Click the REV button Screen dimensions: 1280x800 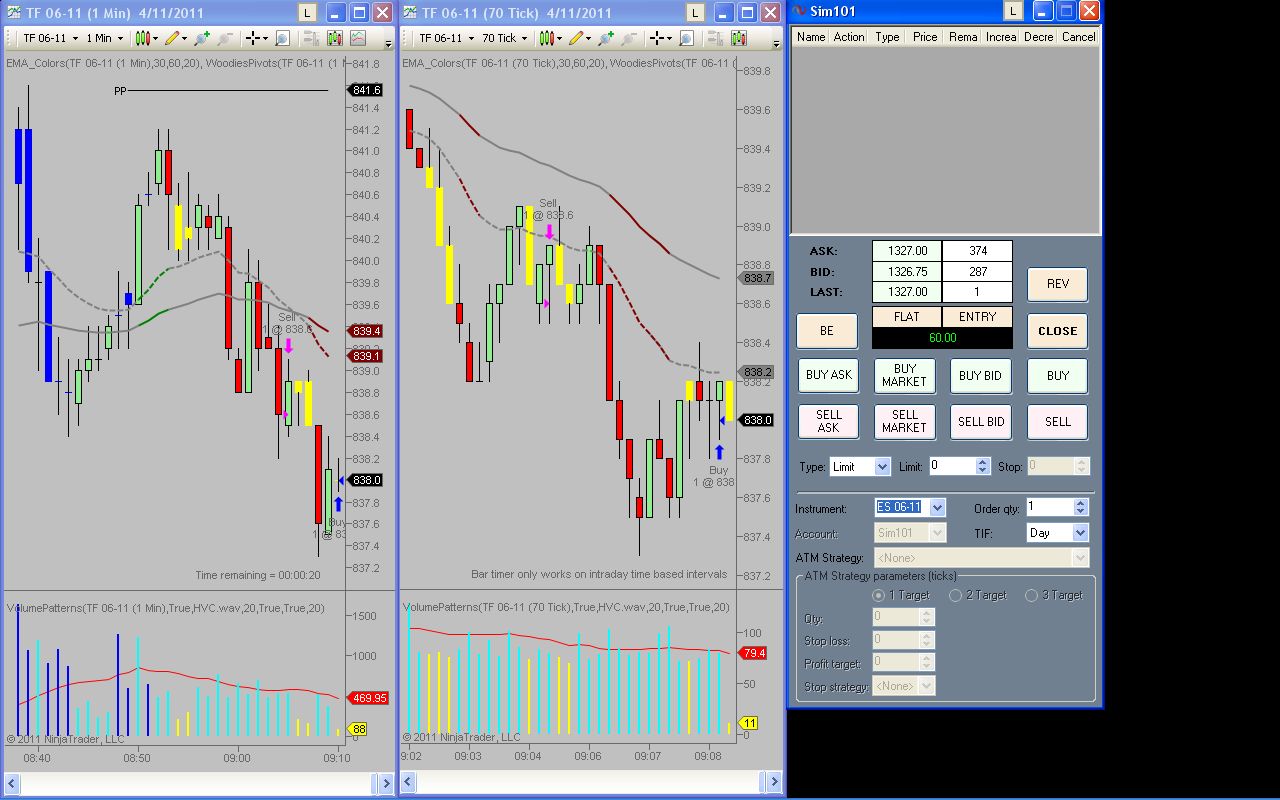pos(1057,284)
